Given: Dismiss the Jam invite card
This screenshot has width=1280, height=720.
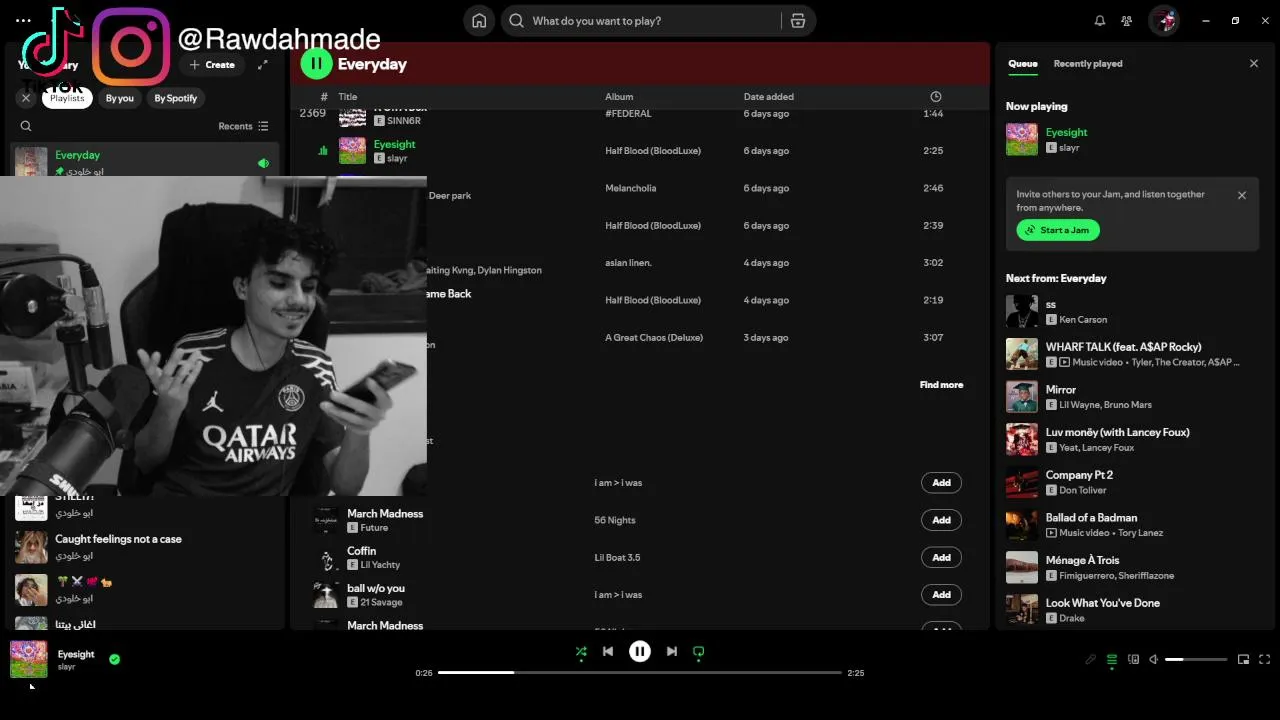Looking at the screenshot, I should (x=1242, y=196).
